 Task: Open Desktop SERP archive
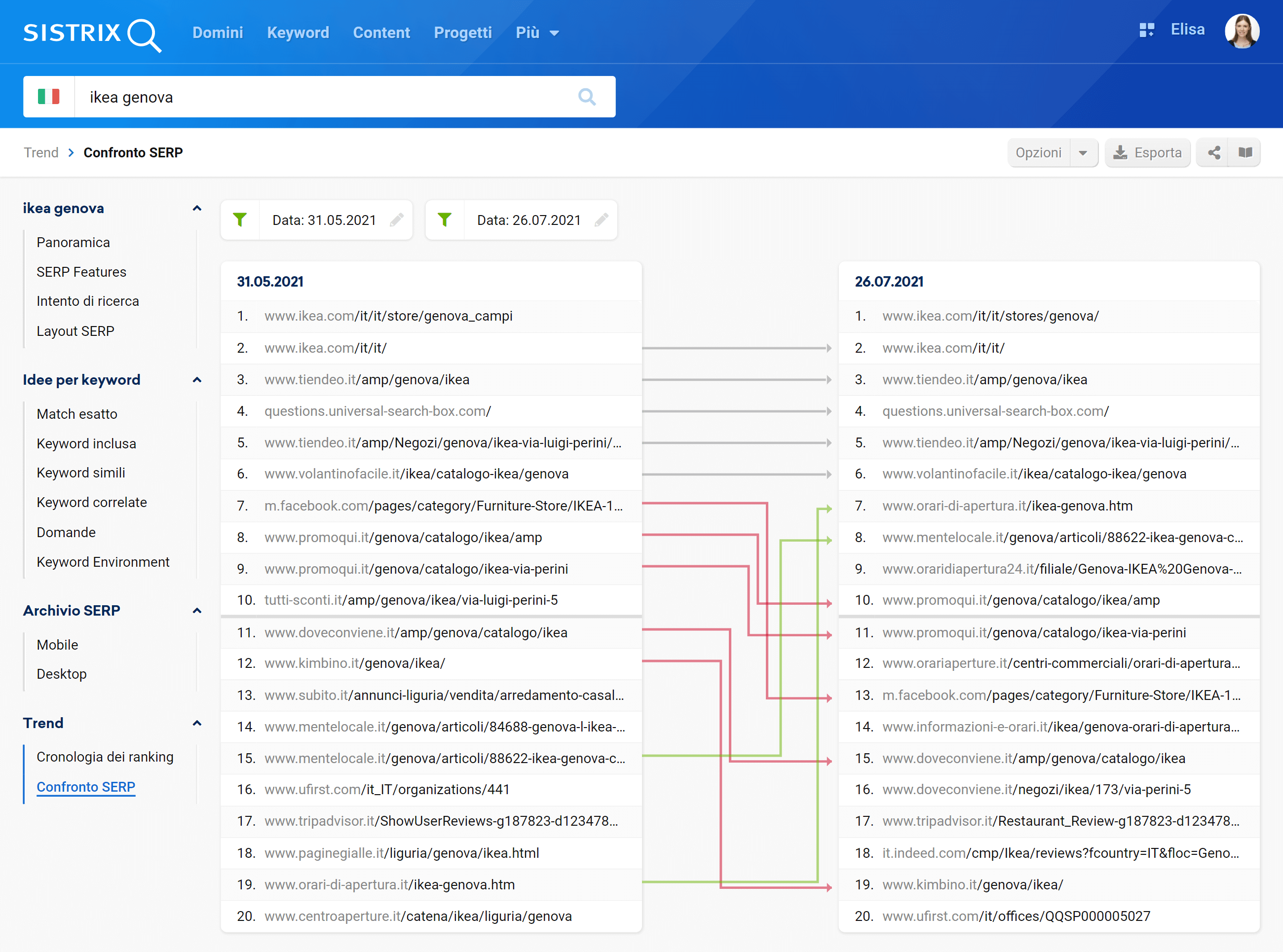(62, 674)
